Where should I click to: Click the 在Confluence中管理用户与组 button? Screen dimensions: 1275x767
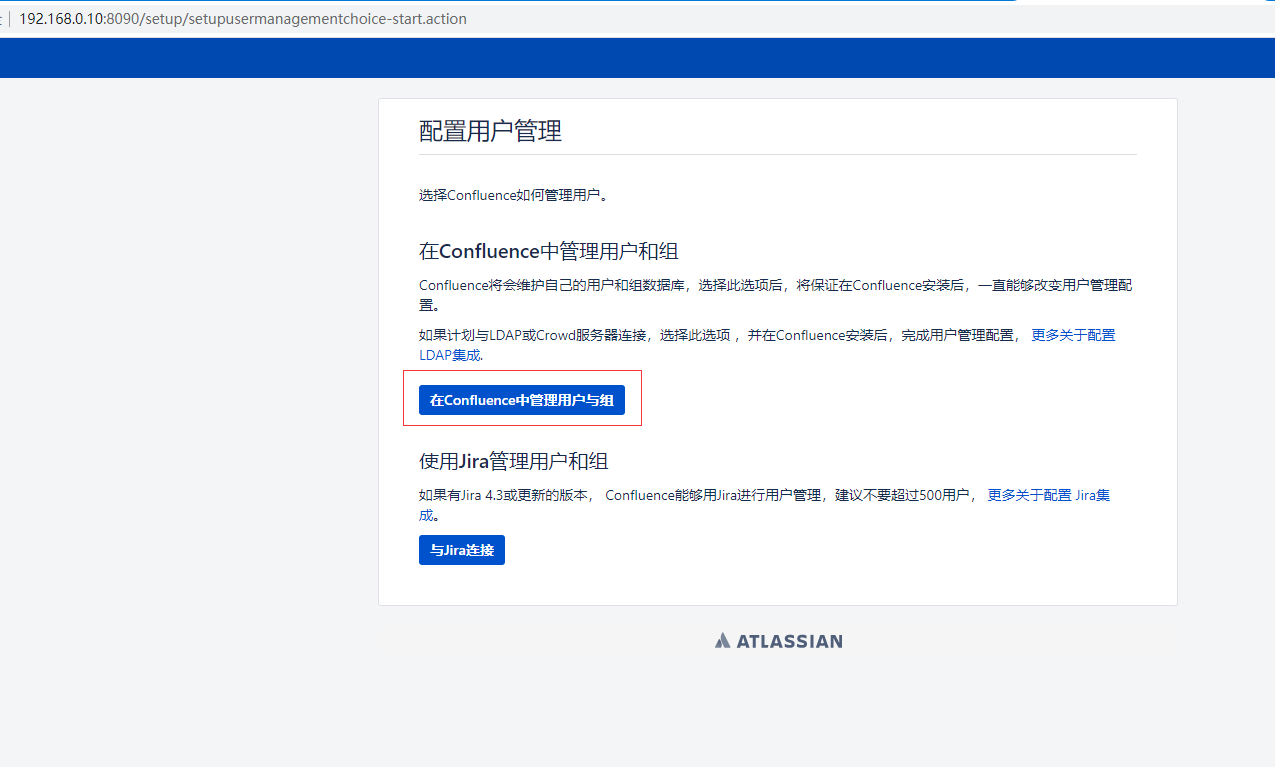(521, 400)
